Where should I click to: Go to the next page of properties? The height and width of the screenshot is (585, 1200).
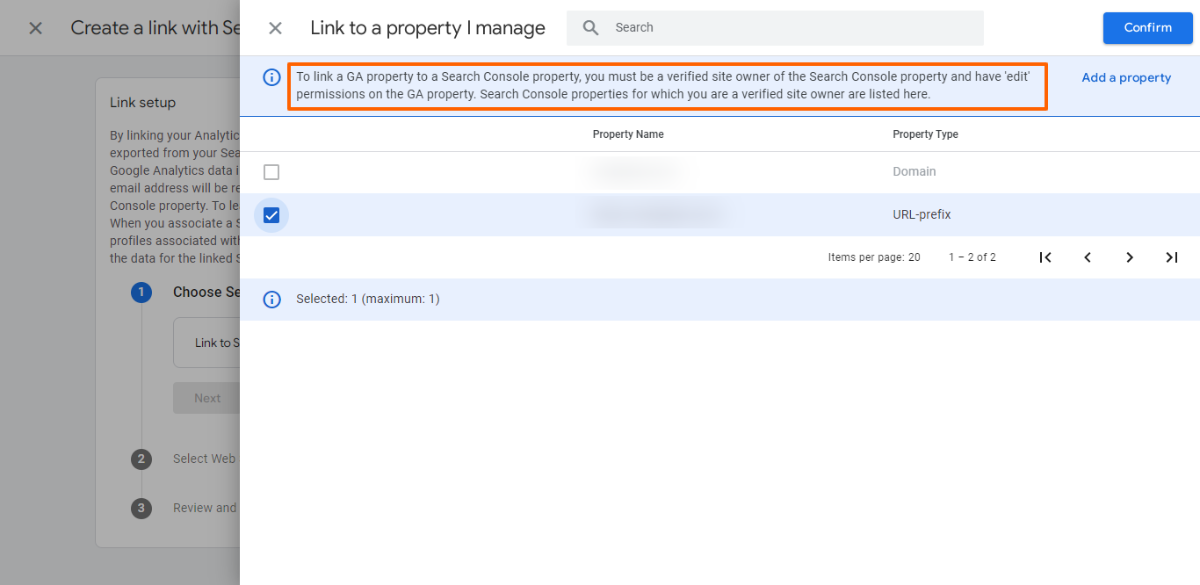1129,257
